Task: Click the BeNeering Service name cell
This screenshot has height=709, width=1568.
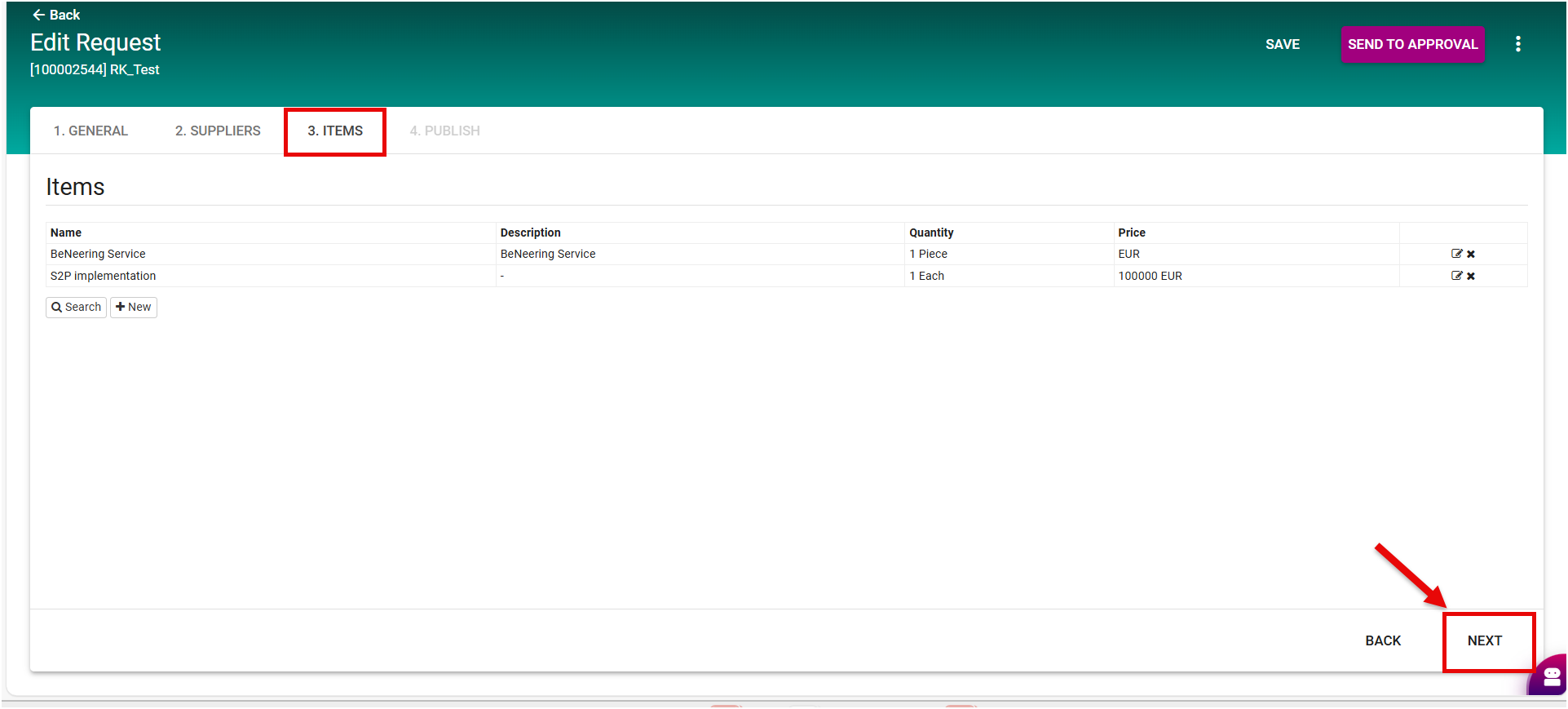Action: point(98,254)
